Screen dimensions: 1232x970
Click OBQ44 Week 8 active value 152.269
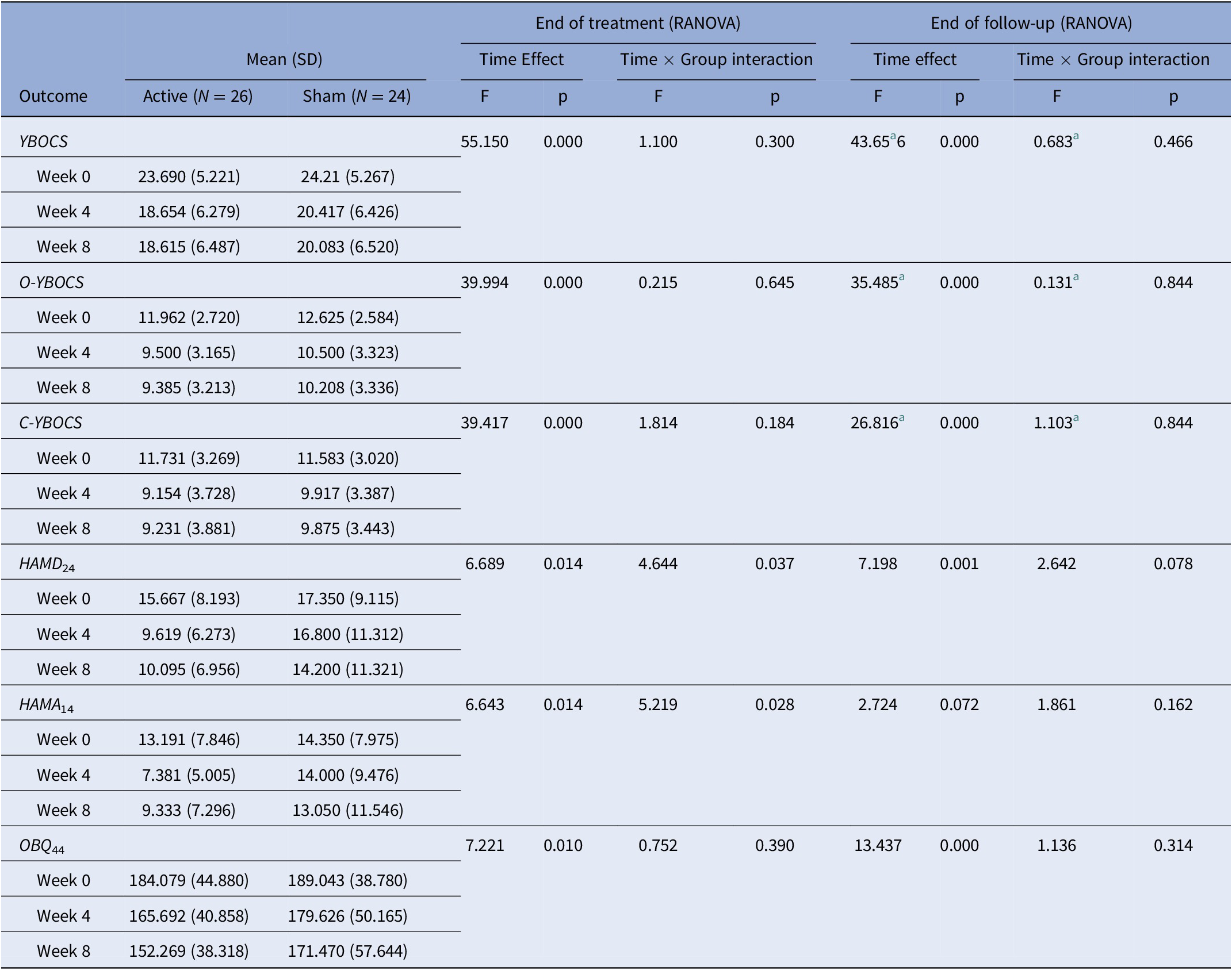tap(189, 951)
